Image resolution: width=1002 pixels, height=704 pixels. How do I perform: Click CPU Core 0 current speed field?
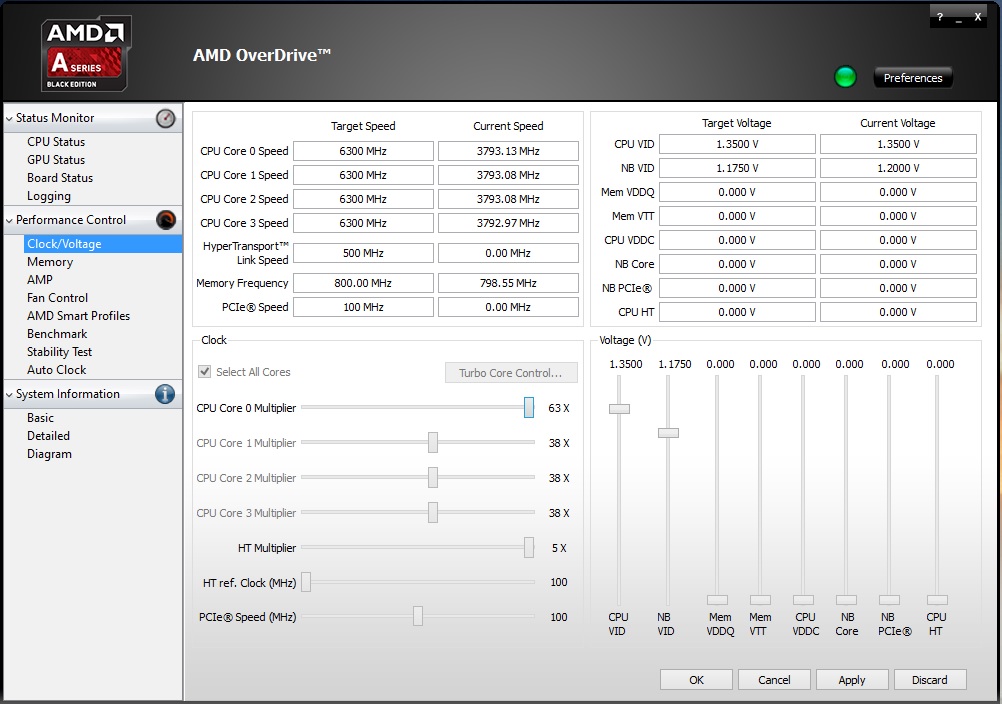pos(508,151)
